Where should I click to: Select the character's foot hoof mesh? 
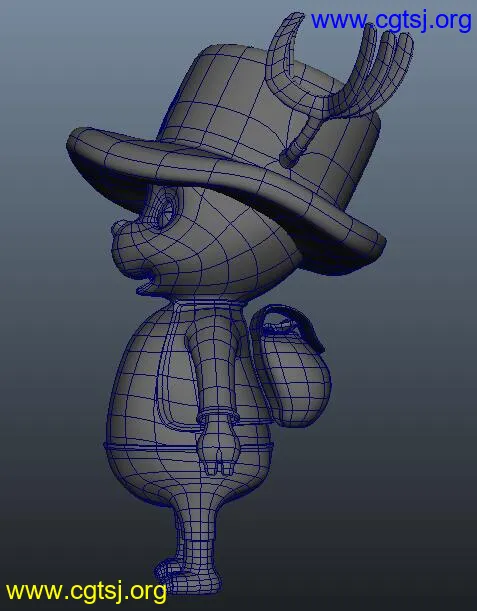point(186,577)
